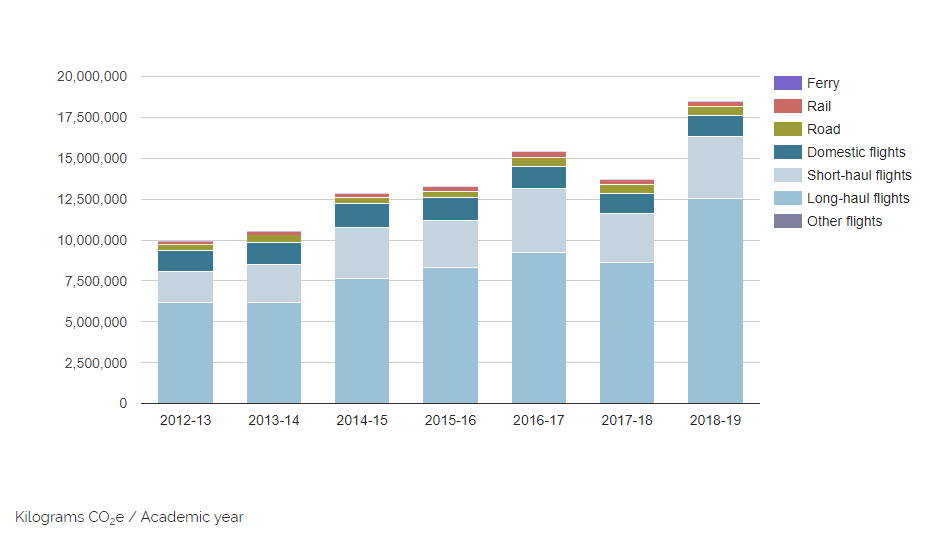Viewport: 944px width, 559px height.
Task: Click the 2018-19 domestic flights bar segment
Action: pyautogui.click(x=715, y=126)
